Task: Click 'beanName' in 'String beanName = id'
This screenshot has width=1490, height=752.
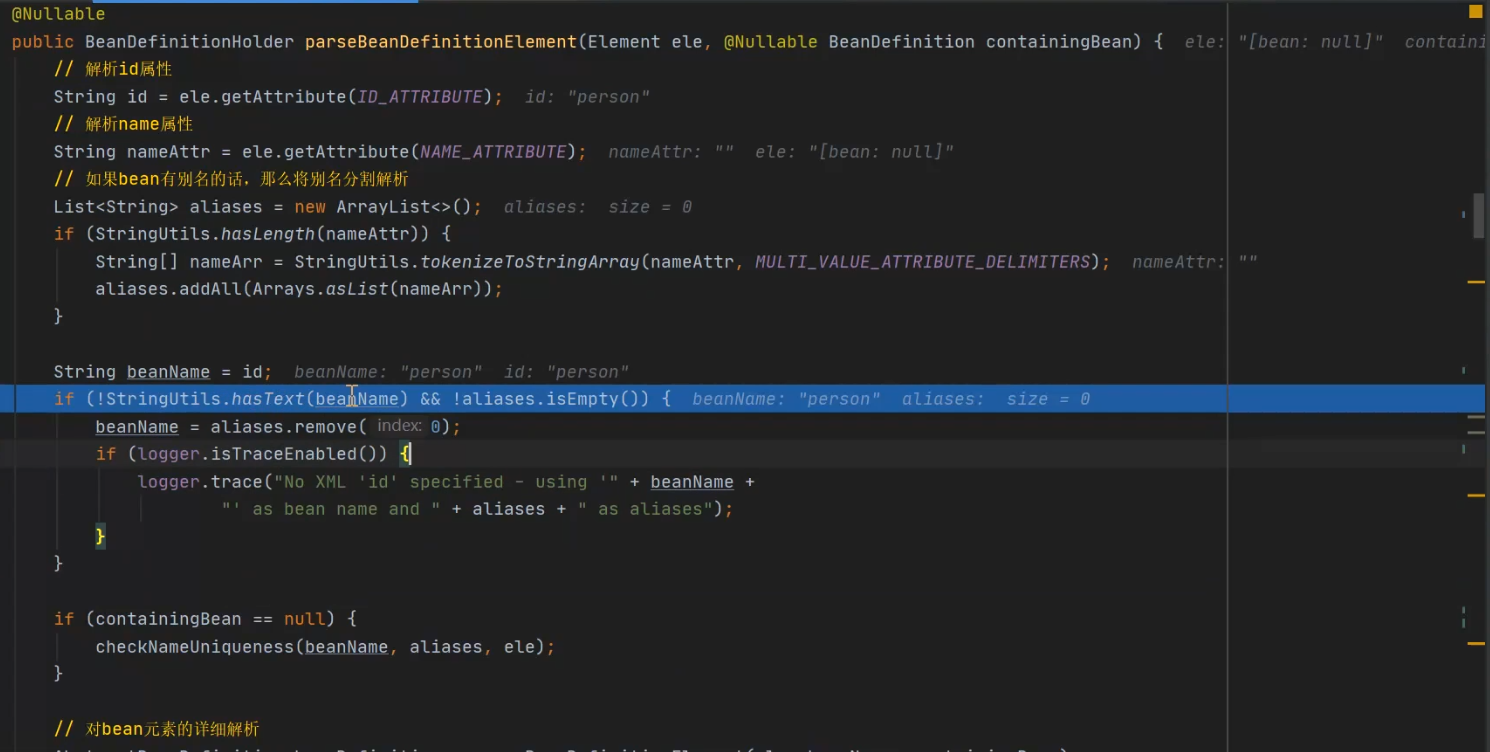Action: (x=168, y=372)
